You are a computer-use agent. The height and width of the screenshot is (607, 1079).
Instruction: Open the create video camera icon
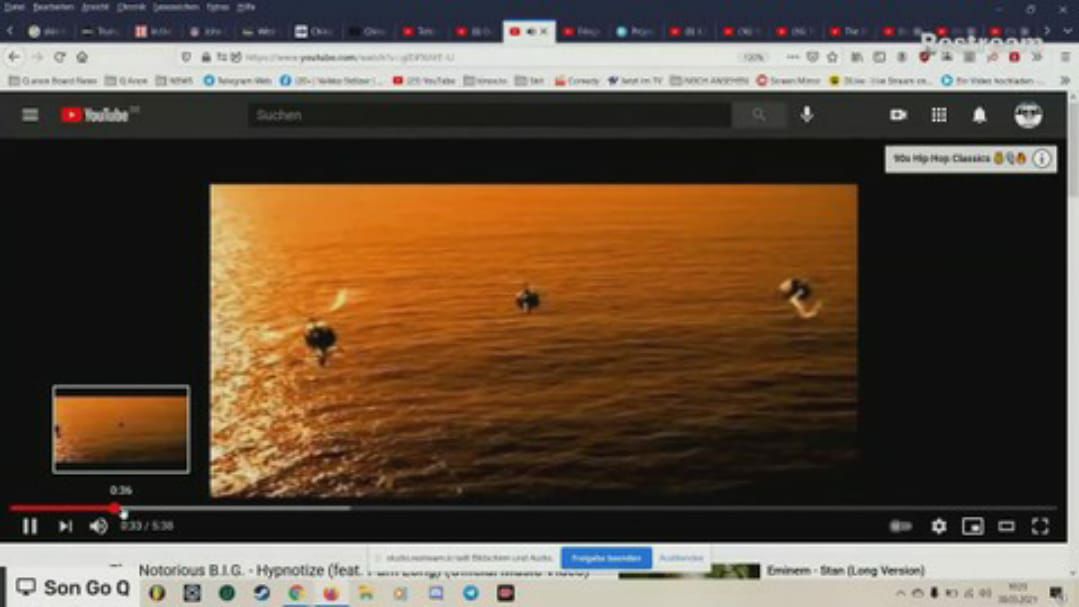point(898,115)
